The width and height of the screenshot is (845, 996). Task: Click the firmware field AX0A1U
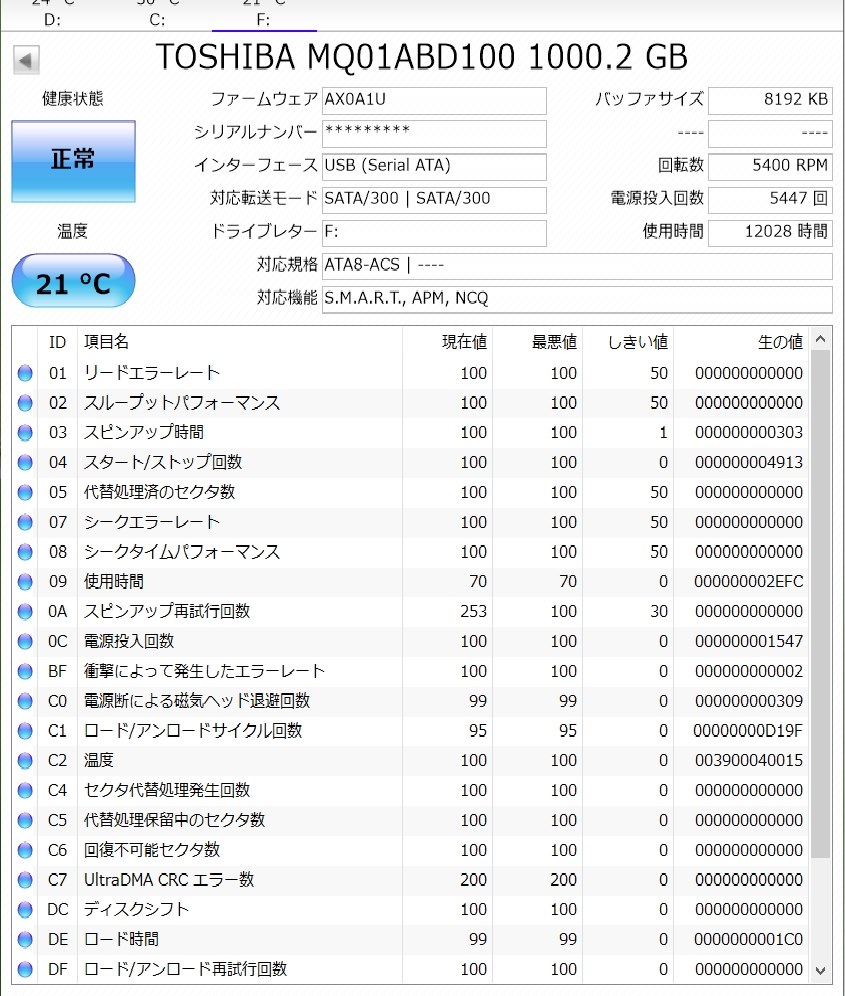(x=434, y=100)
